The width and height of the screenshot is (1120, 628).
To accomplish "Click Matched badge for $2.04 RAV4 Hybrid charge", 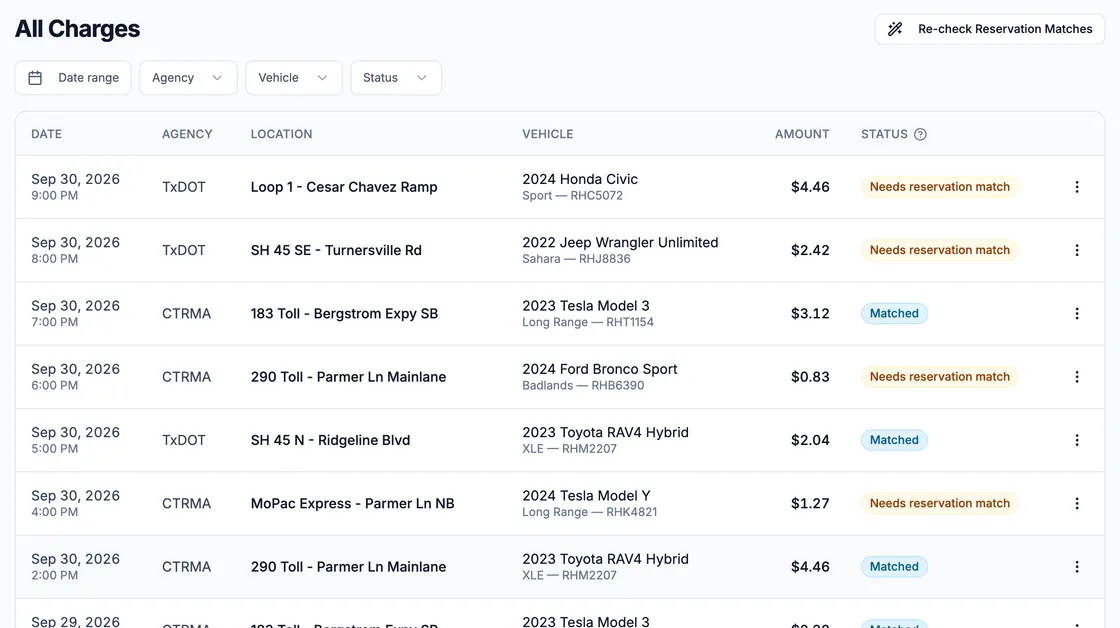I will [894, 440].
